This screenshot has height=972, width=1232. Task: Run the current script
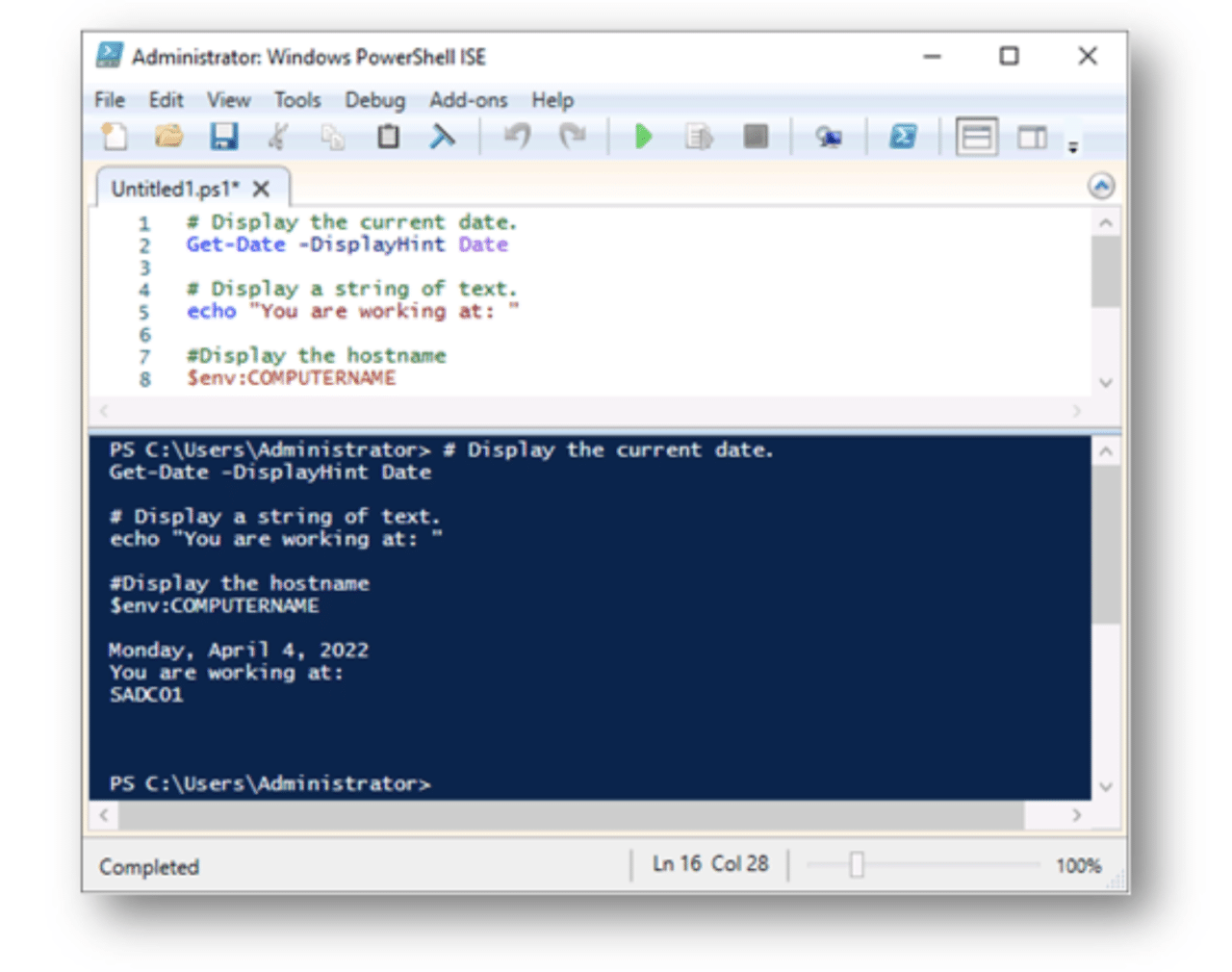(x=642, y=137)
